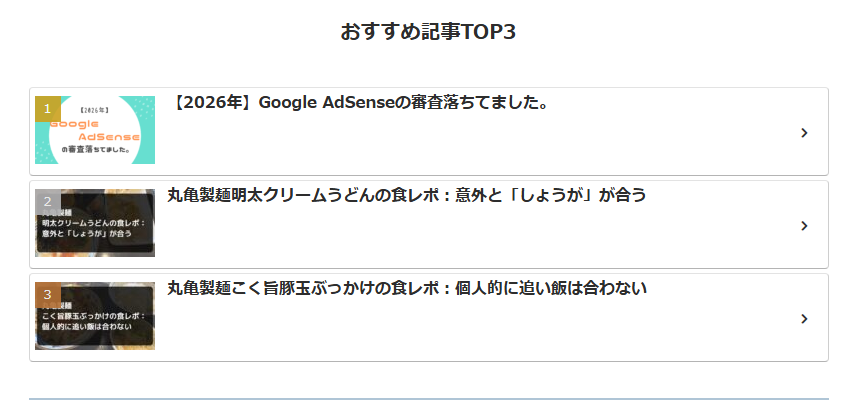Click the arrow on the こく旨豚玉ぶっかけ article
858x418 pixels.
coord(804,319)
